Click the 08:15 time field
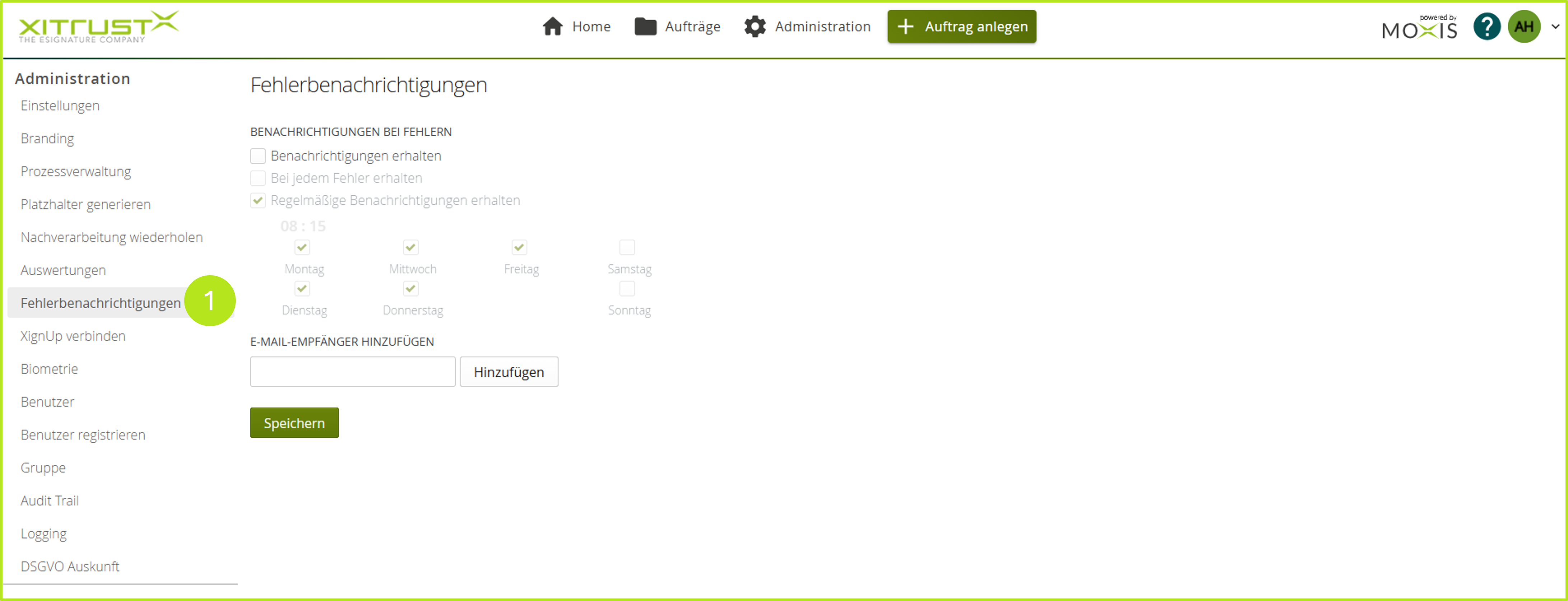Screen dimensions: 1568x601 pos(303,227)
